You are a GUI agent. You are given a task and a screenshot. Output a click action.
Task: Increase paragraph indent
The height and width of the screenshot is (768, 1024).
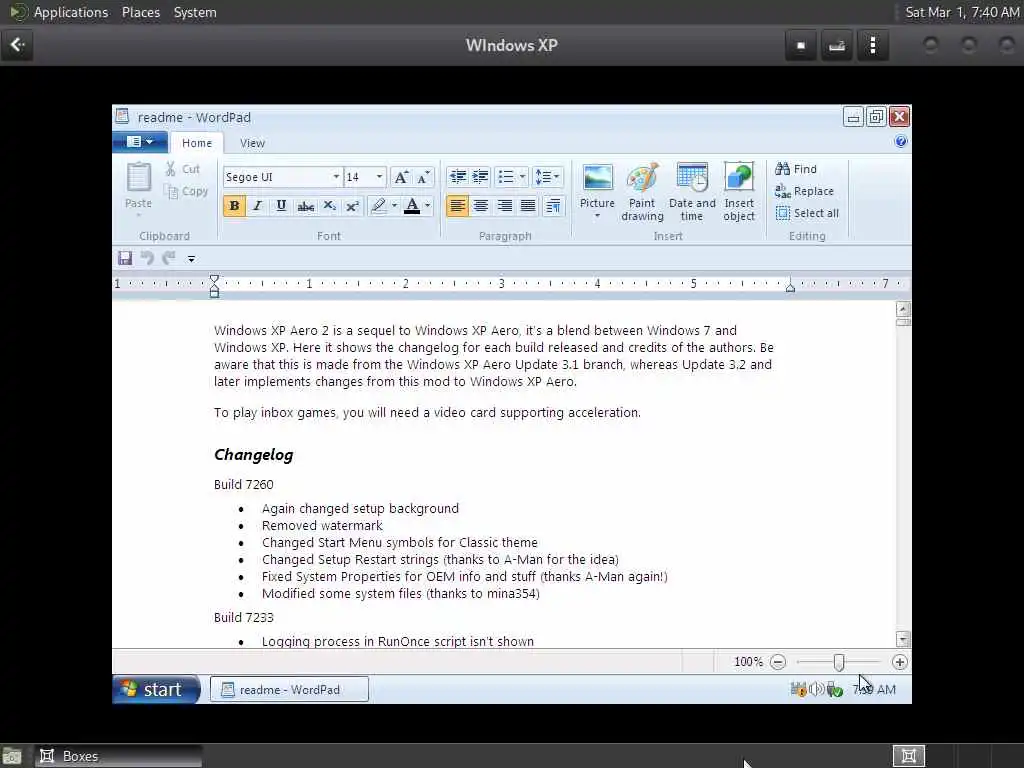(481, 176)
